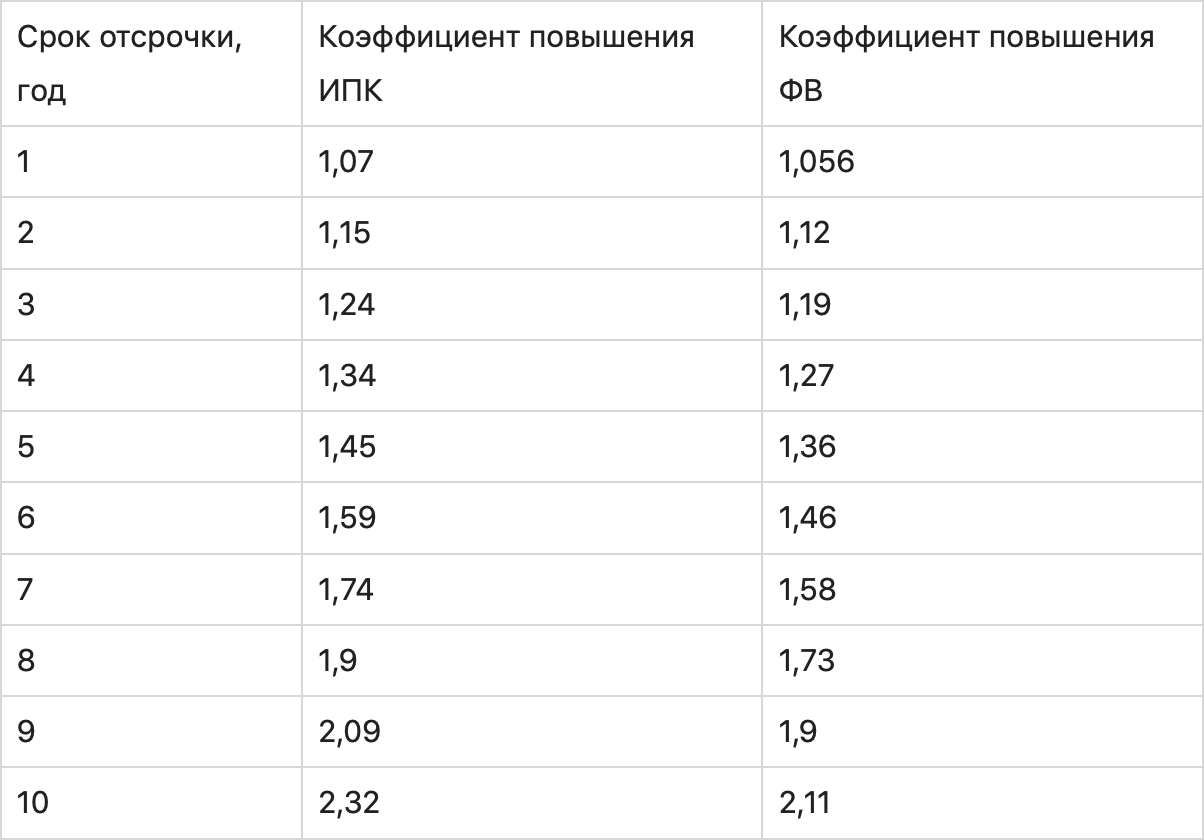Click the cell showing 1,58

(x=807, y=589)
